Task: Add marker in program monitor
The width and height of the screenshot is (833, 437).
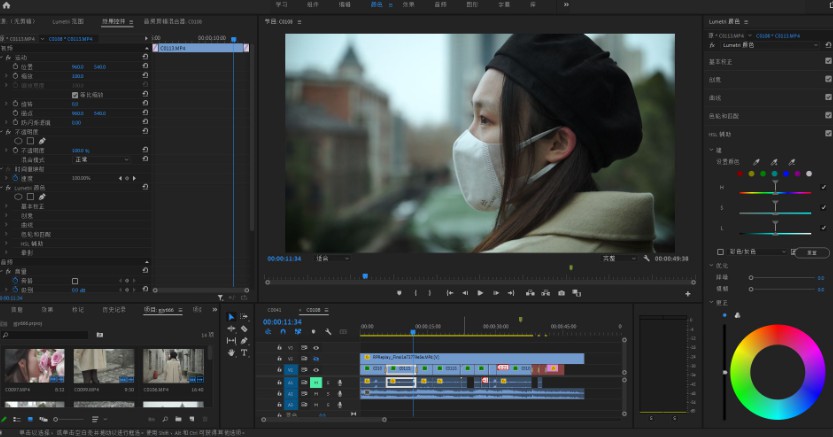Action: click(399, 293)
